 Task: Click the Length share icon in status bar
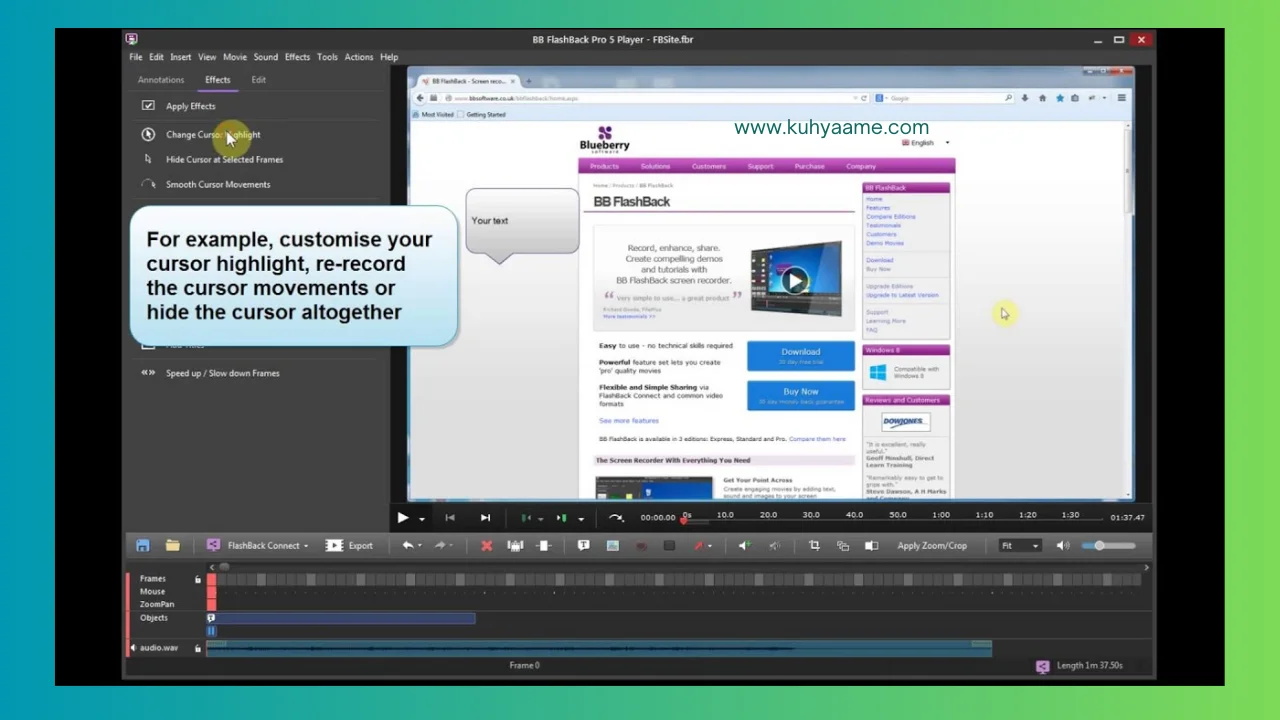(x=1043, y=666)
